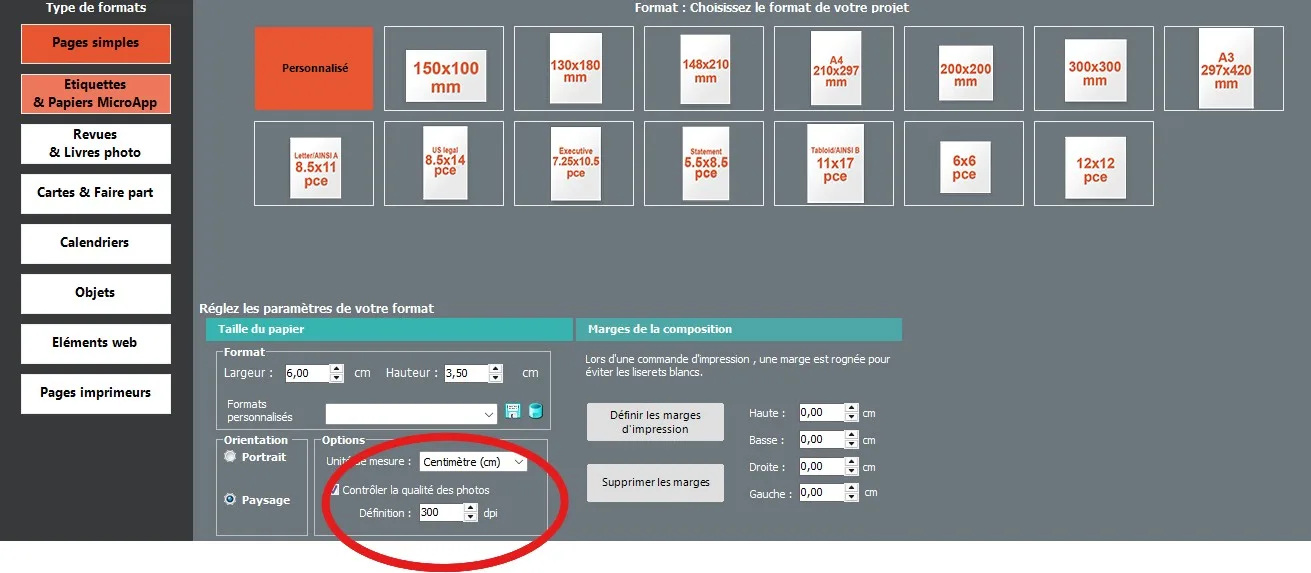This screenshot has height=573, width=1311.
Task: Increase Hauteur with the up arrow
Action: [495, 368]
